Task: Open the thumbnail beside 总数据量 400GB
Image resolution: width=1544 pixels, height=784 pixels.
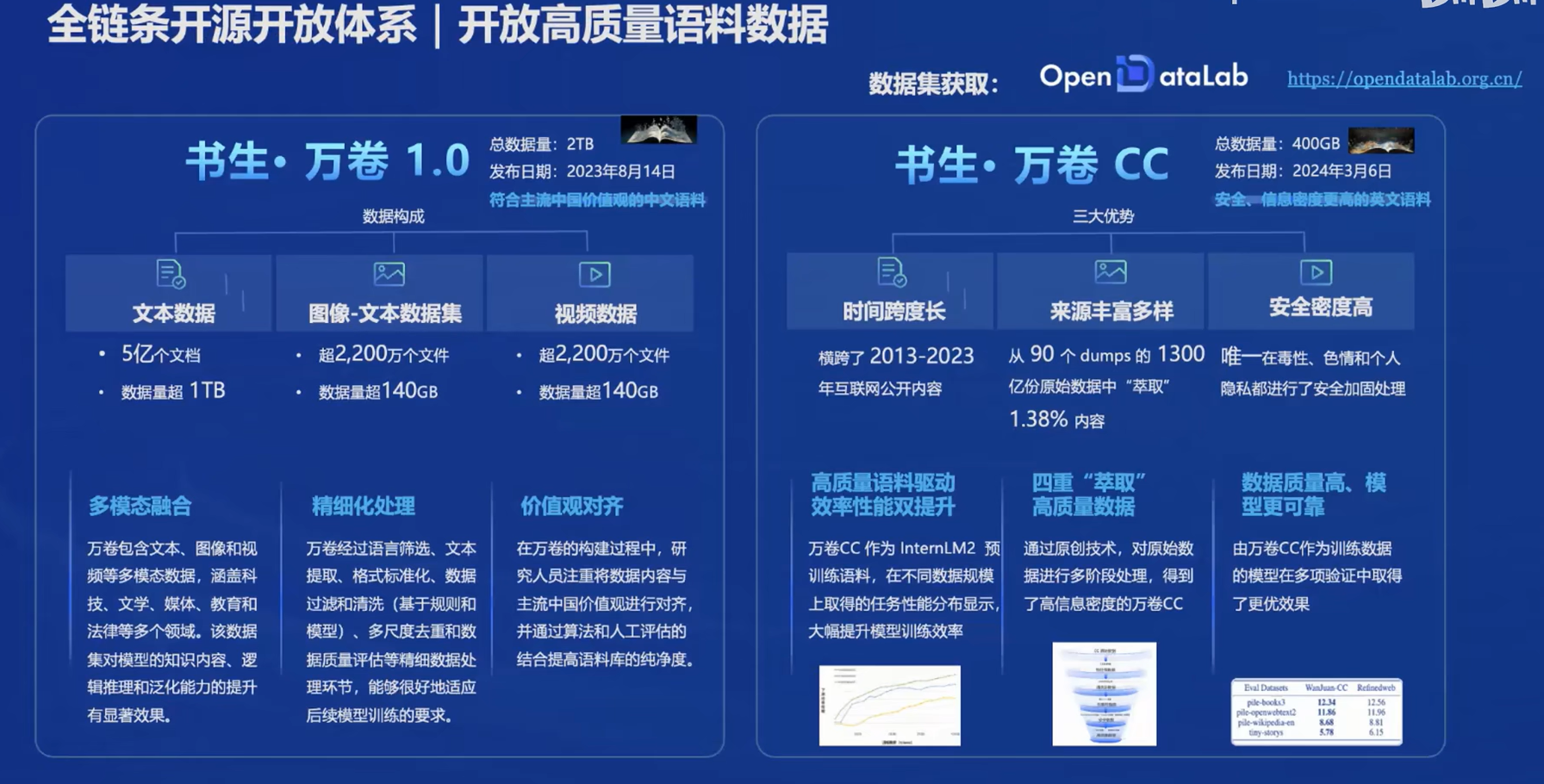Action: click(x=1381, y=140)
